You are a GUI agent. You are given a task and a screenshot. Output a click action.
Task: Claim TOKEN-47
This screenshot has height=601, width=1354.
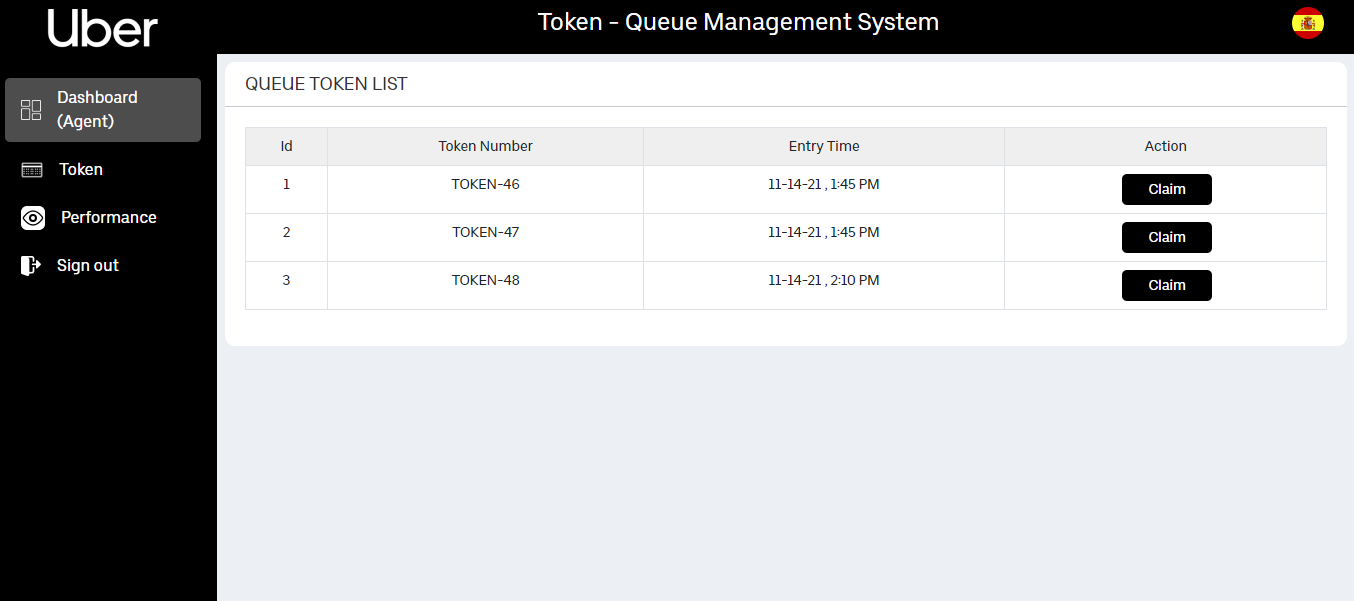coord(1166,237)
